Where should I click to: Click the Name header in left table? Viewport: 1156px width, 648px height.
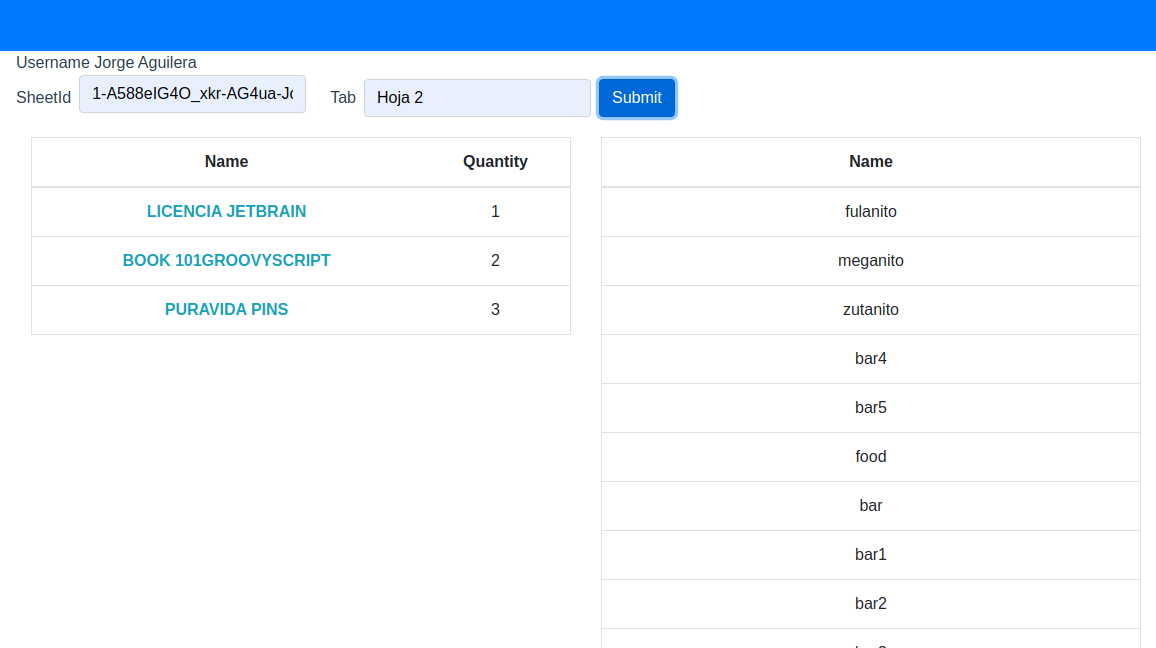pyautogui.click(x=226, y=162)
